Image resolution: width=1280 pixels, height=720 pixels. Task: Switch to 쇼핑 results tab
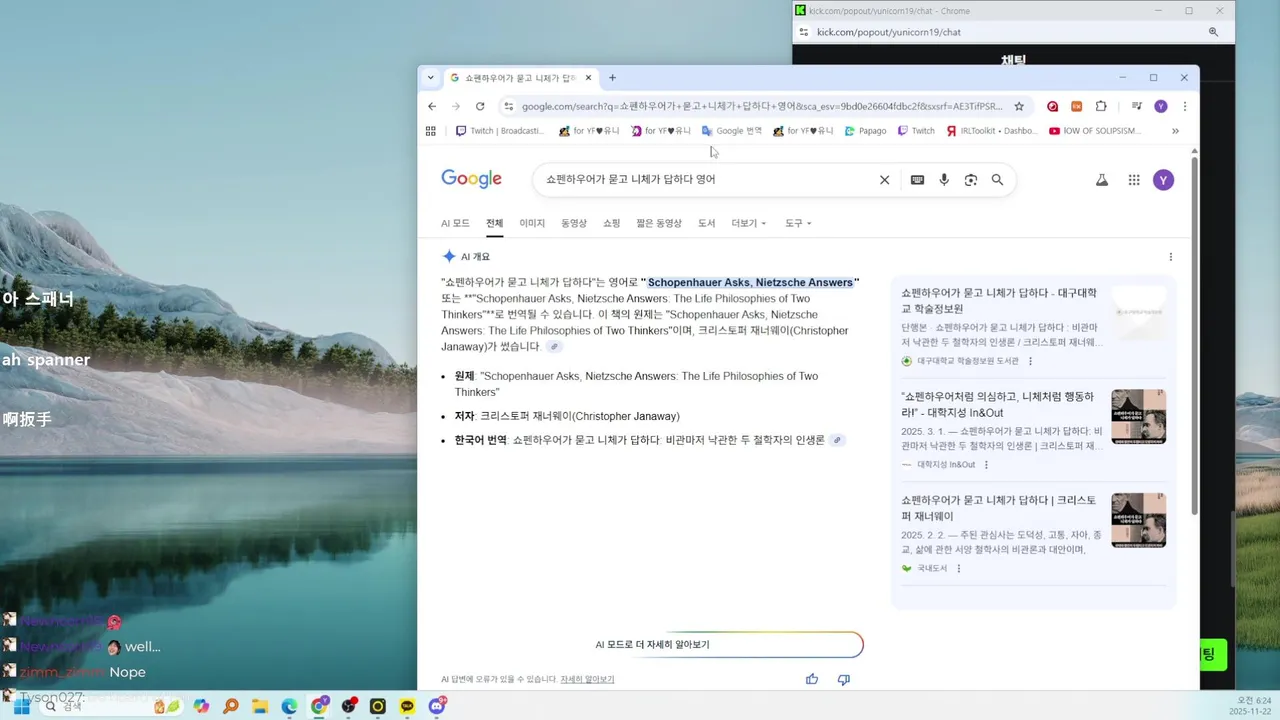coord(612,223)
